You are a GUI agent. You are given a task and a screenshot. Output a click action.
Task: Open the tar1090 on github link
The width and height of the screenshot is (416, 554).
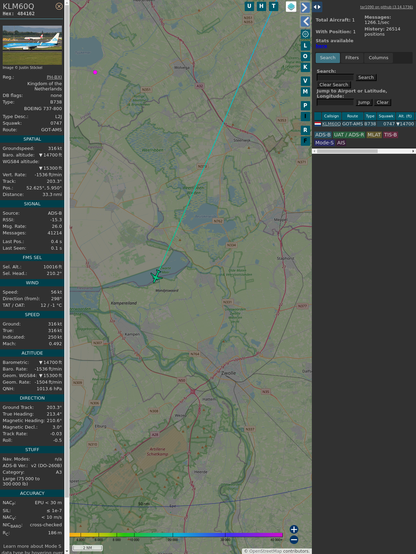(x=386, y=7)
